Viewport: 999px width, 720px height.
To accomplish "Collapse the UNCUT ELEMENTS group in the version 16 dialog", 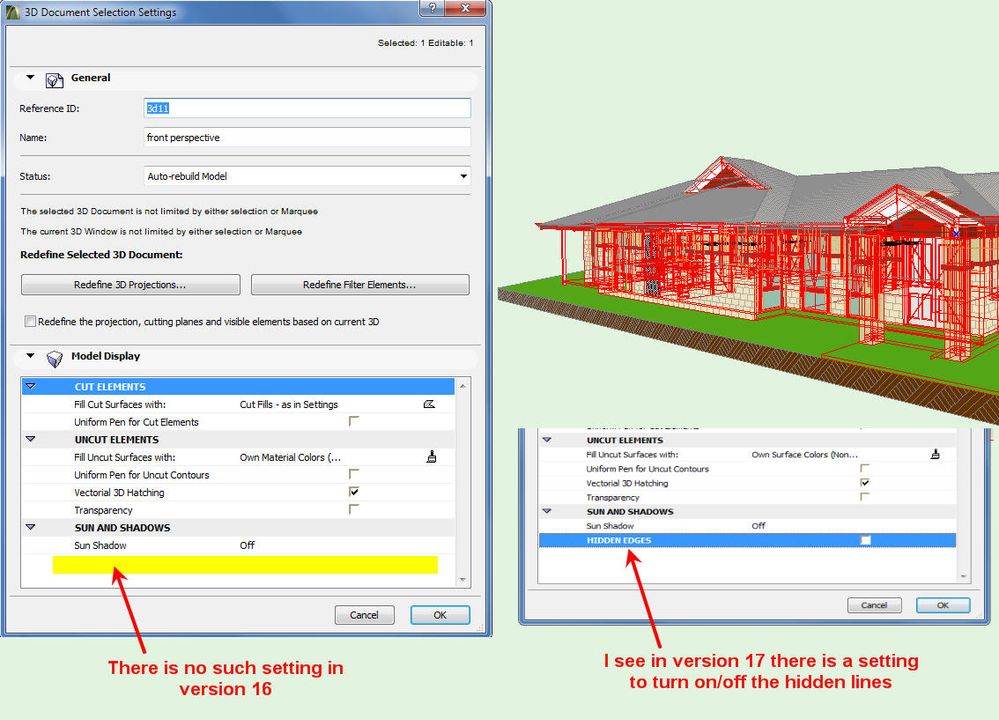I will coord(30,439).
